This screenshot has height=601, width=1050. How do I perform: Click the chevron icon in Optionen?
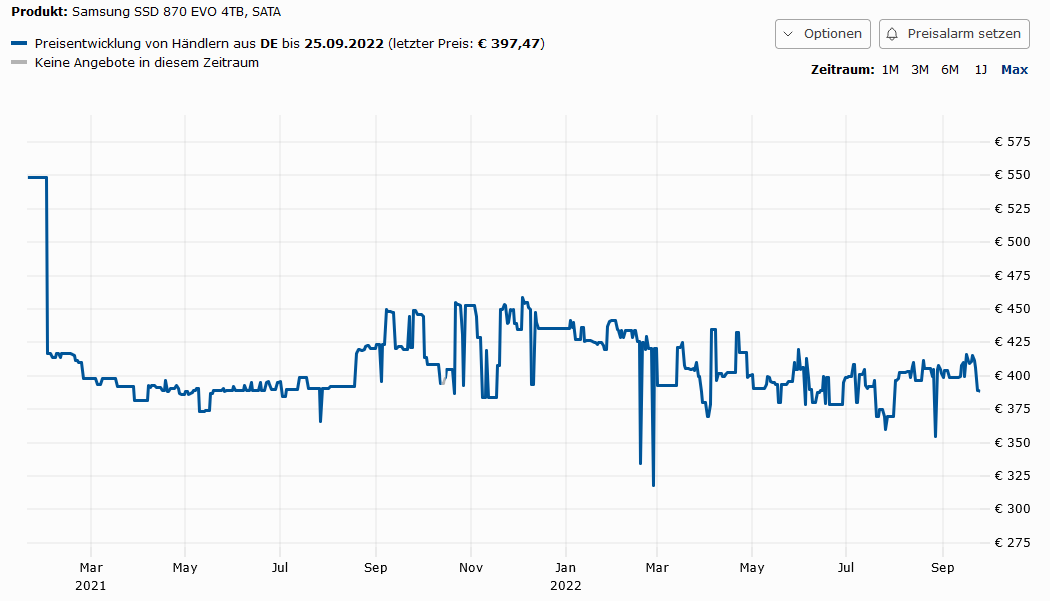click(788, 34)
